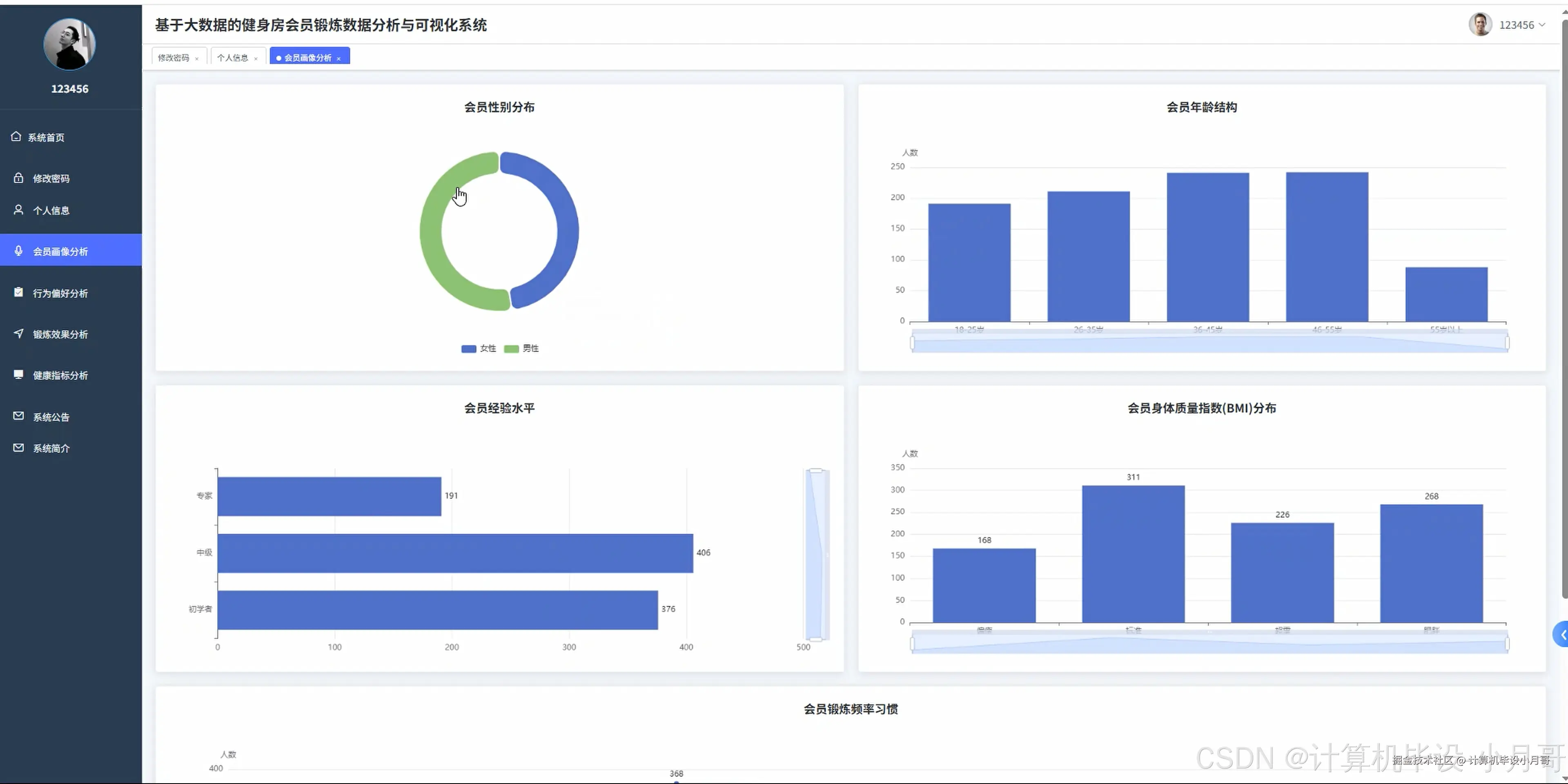Click the BMI chart's right zoom slider handle
Viewport: 1568px width, 784px height.
(1506, 644)
